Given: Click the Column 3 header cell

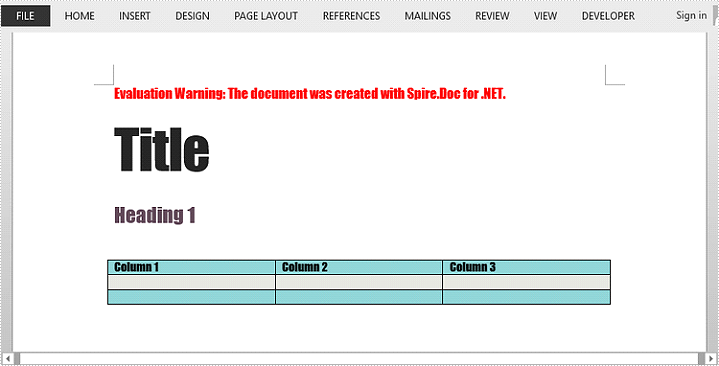Looking at the screenshot, I should coord(526,267).
